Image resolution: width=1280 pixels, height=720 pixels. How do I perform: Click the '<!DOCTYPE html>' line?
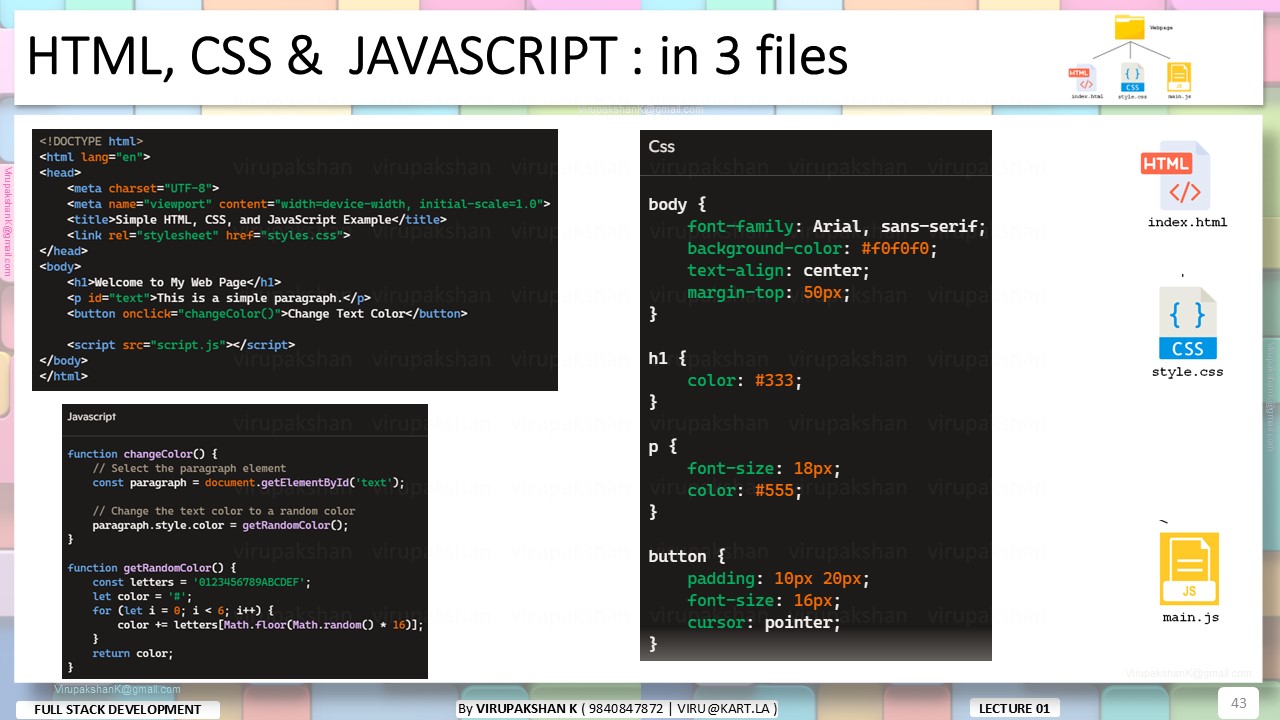click(91, 142)
